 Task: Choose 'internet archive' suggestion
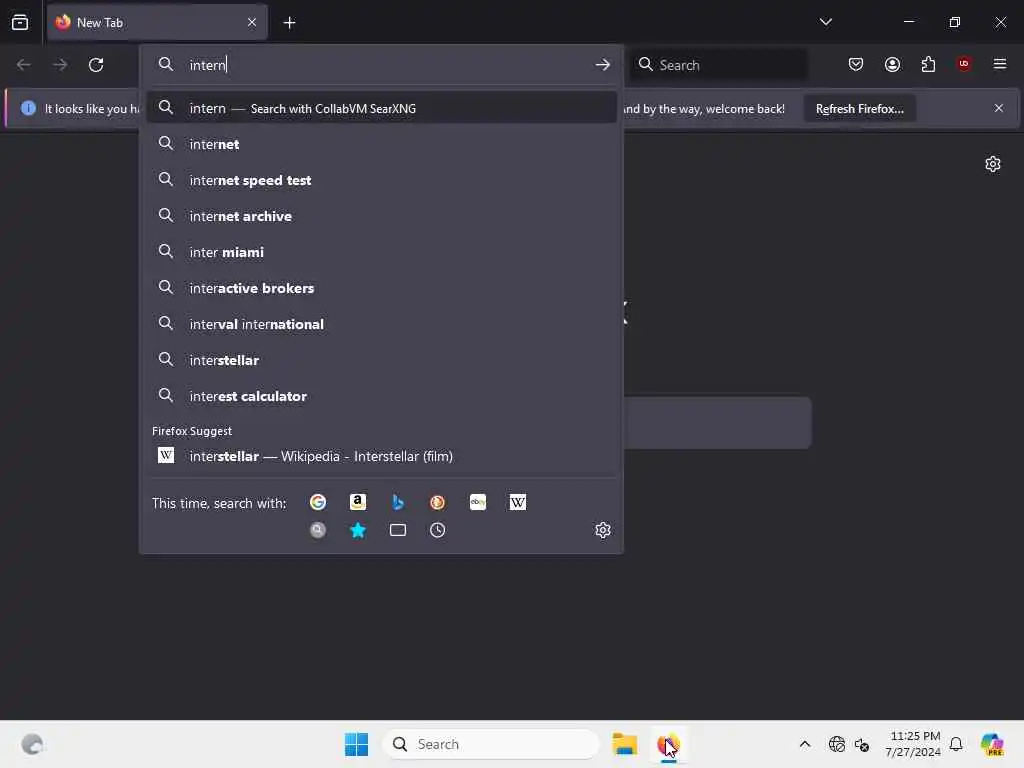[381, 216]
